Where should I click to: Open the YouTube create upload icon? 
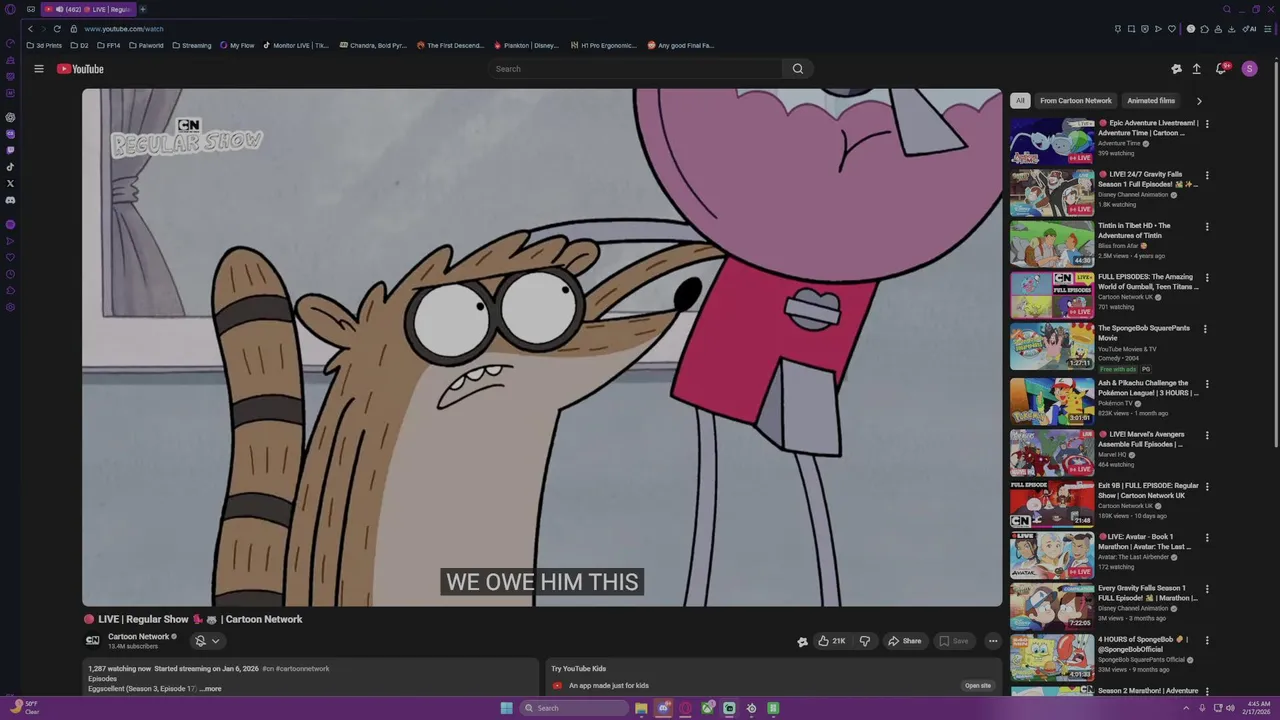(1196, 69)
